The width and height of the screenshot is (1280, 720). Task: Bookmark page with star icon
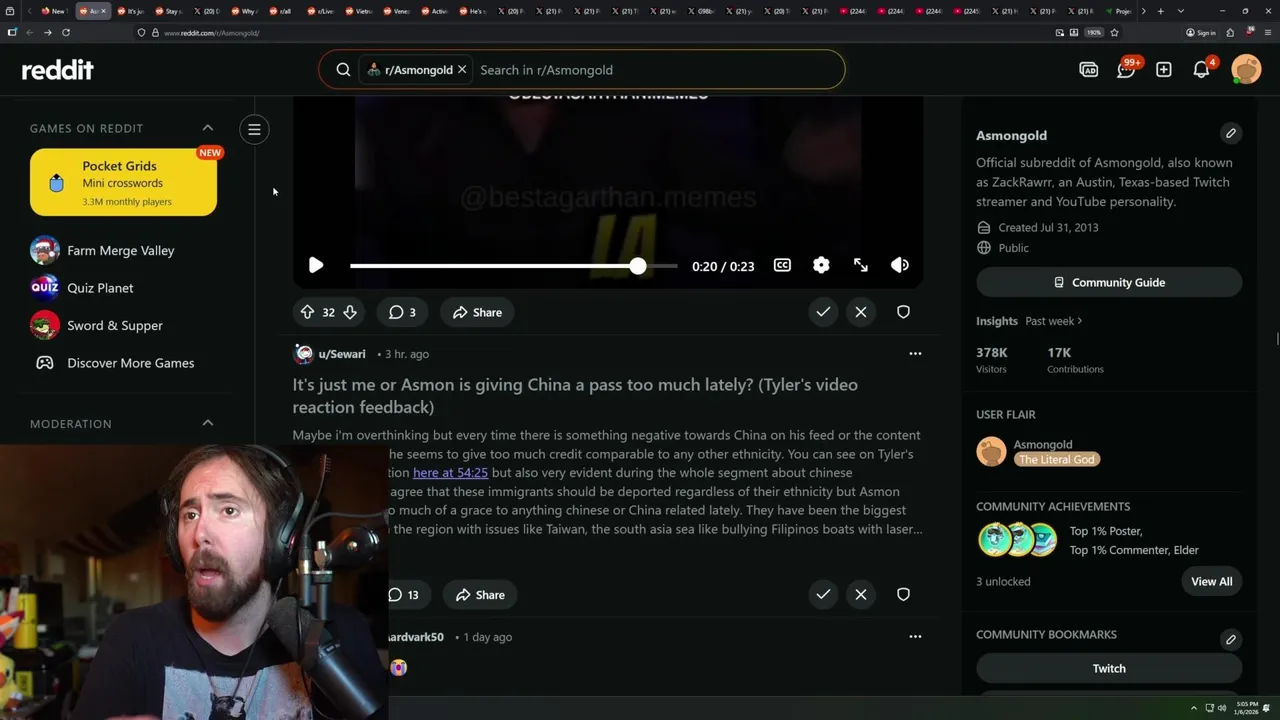point(1114,32)
